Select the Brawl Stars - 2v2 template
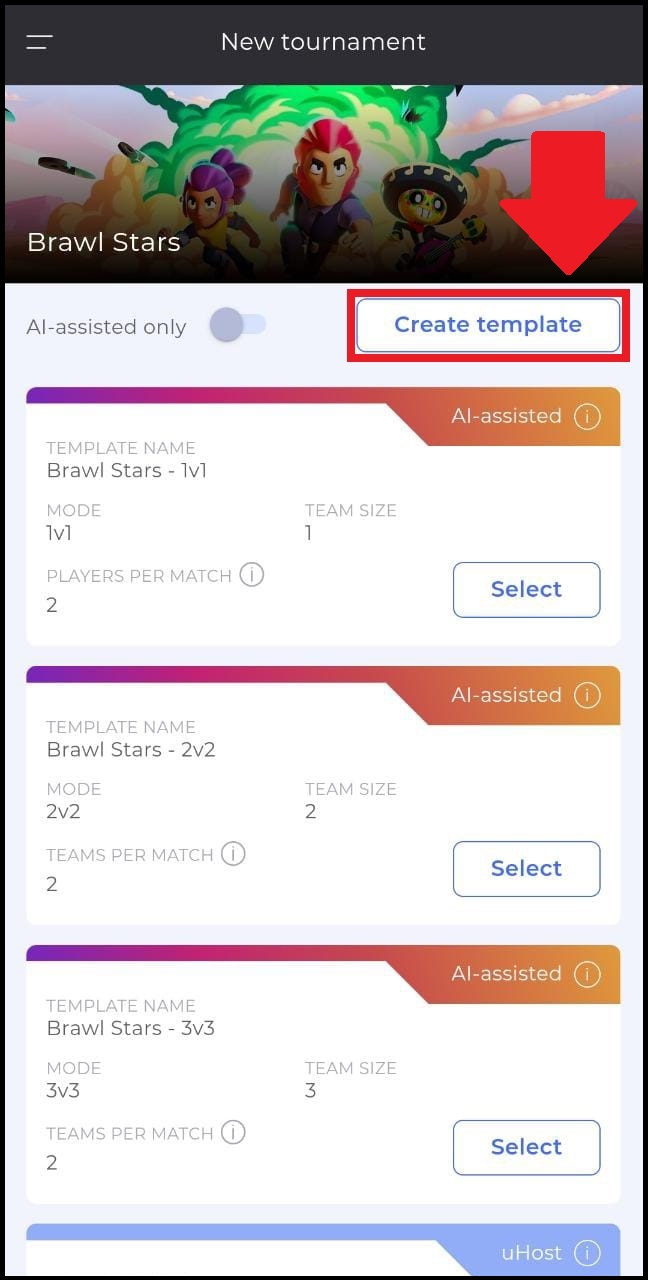 pos(527,869)
